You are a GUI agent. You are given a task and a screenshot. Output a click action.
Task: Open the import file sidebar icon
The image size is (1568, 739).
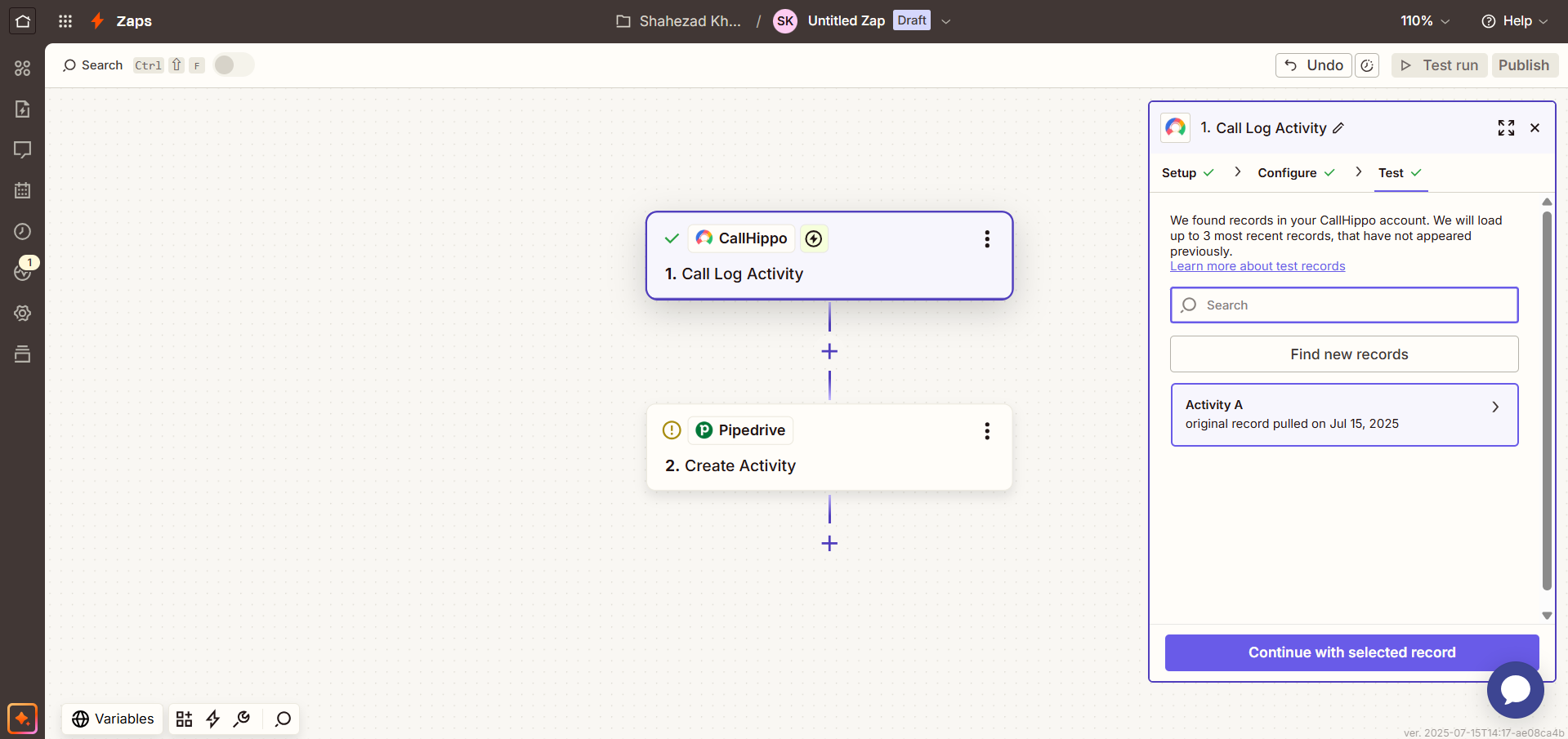[x=22, y=109]
